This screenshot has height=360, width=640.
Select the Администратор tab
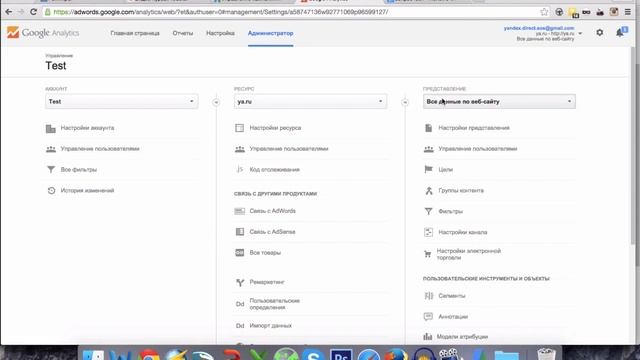(x=270, y=33)
